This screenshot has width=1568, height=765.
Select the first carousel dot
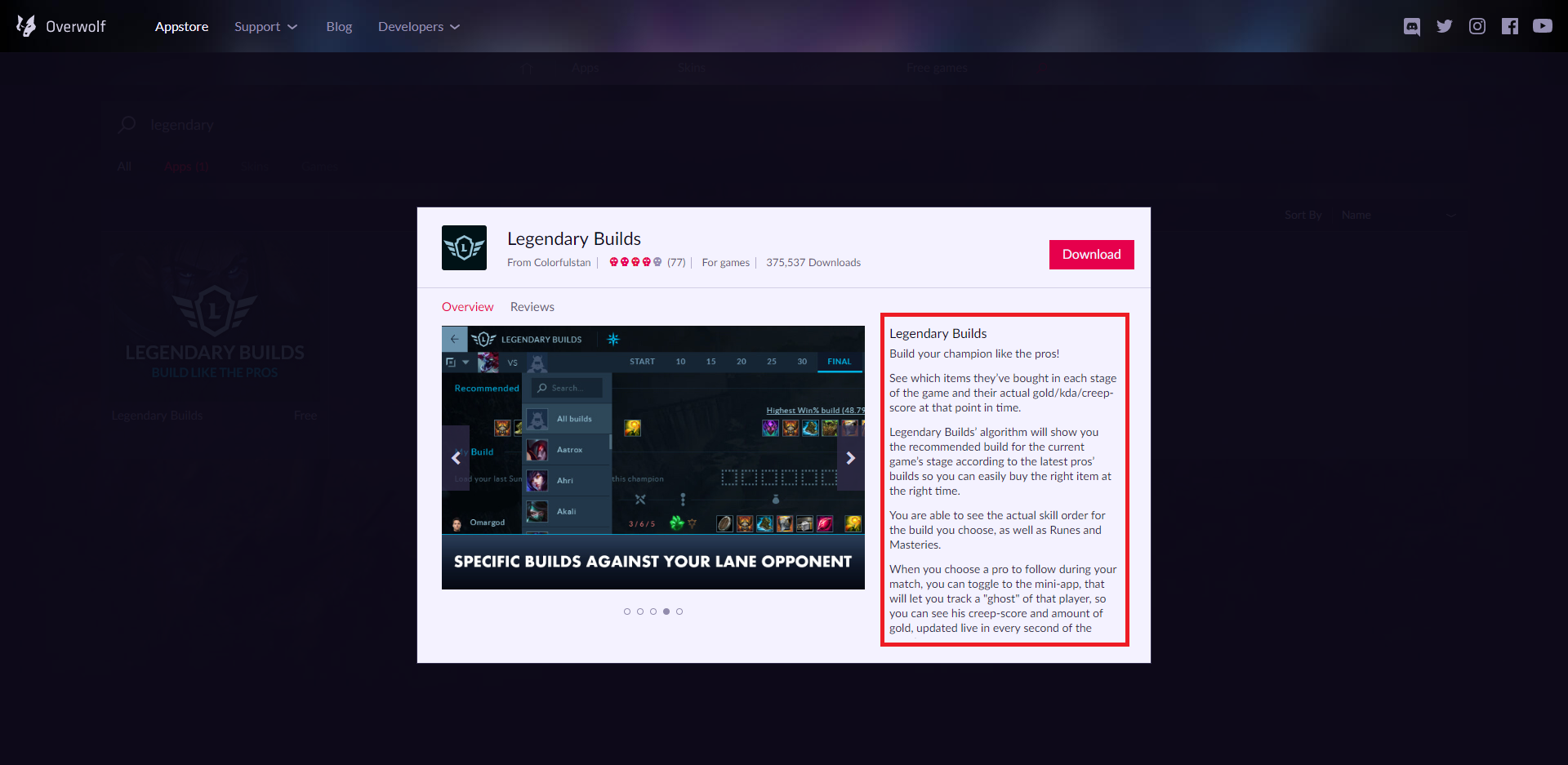(x=627, y=612)
